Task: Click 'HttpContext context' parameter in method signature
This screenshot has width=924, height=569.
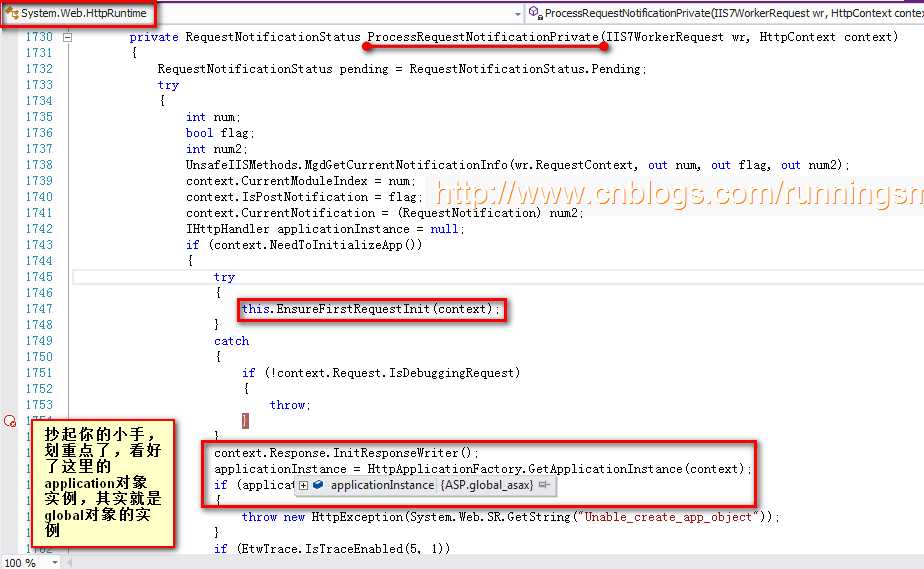Action: pyautogui.click(x=825, y=37)
